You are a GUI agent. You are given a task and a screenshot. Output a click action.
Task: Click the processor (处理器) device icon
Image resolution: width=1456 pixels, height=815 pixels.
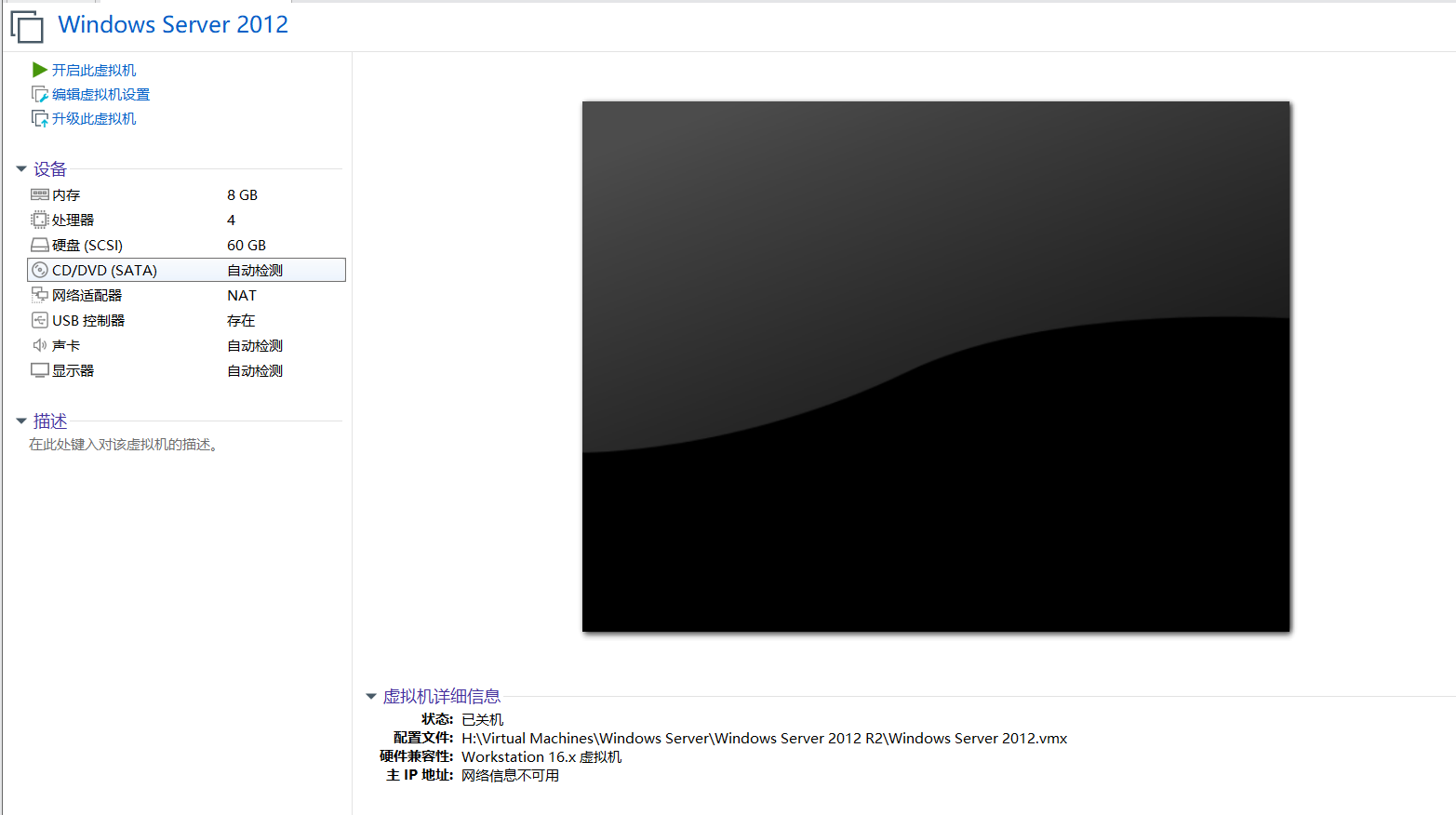coord(40,220)
